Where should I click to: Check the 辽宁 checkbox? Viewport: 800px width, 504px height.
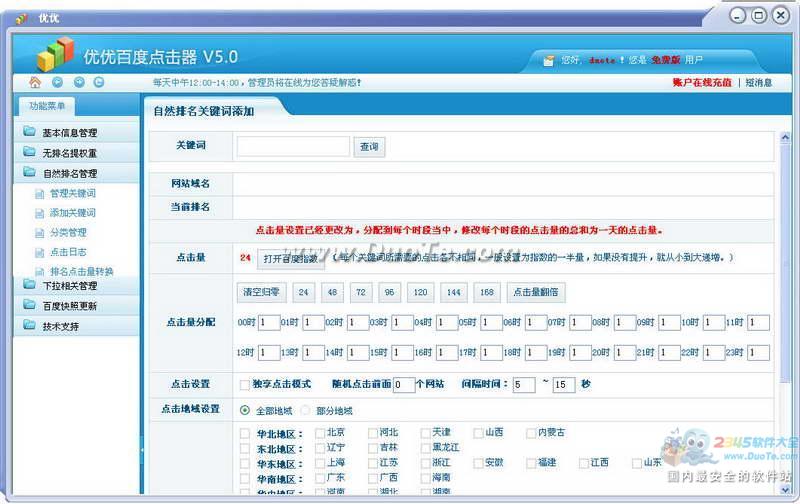(320, 448)
